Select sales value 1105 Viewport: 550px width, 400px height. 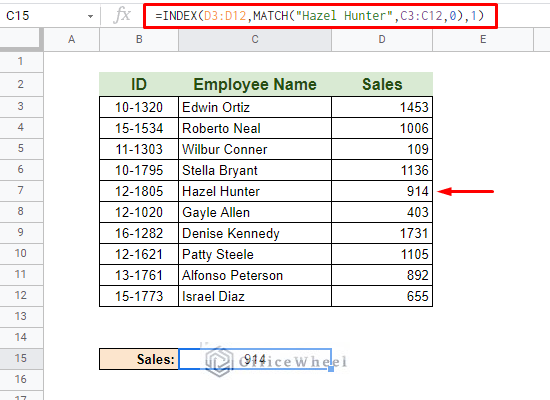pyautogui.click(x=382, y=254)
